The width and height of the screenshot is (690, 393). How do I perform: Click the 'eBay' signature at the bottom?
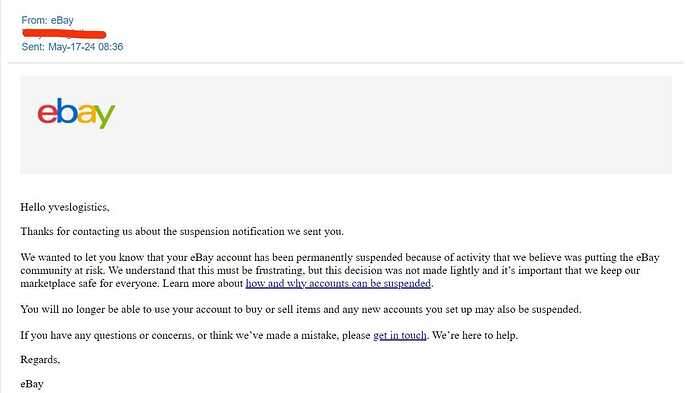tap(32, 384)
